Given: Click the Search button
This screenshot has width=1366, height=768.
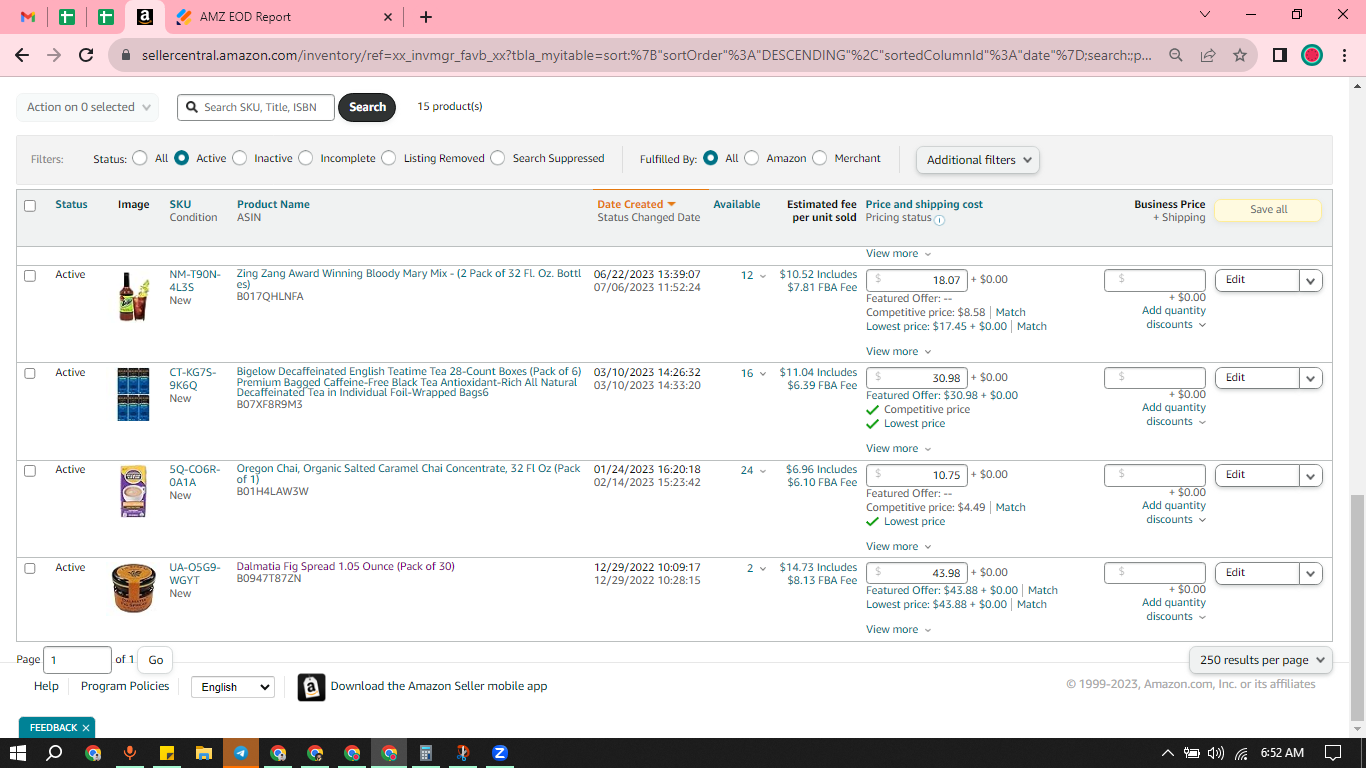Looking at the screenshot, I should [x=367, y=107].
